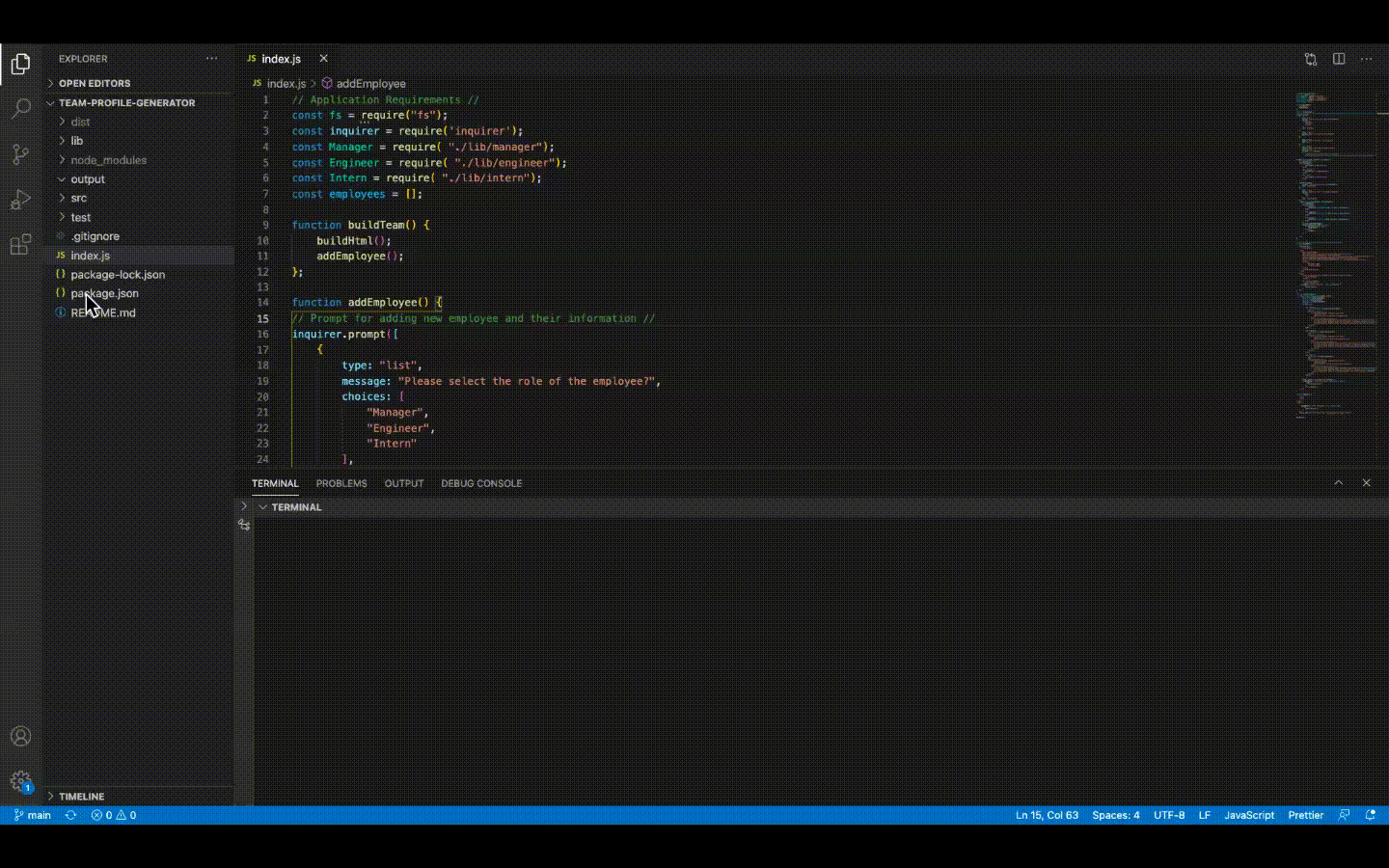Expand the OPEN EDITORS section
The image size is (1389, 868).
coord(95,84)
